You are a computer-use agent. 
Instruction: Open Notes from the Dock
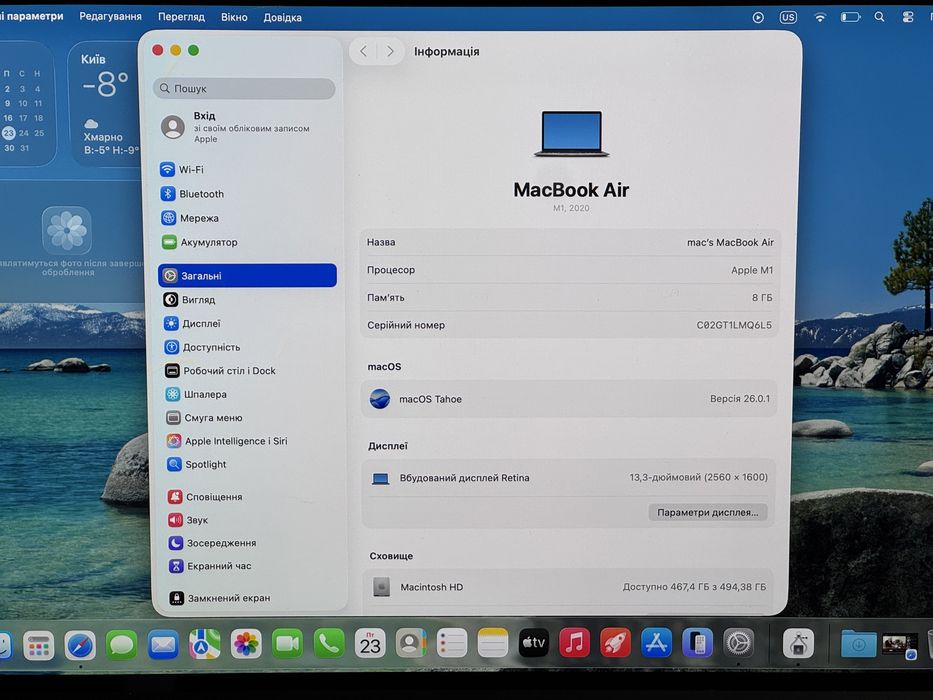tap(493, 643)
